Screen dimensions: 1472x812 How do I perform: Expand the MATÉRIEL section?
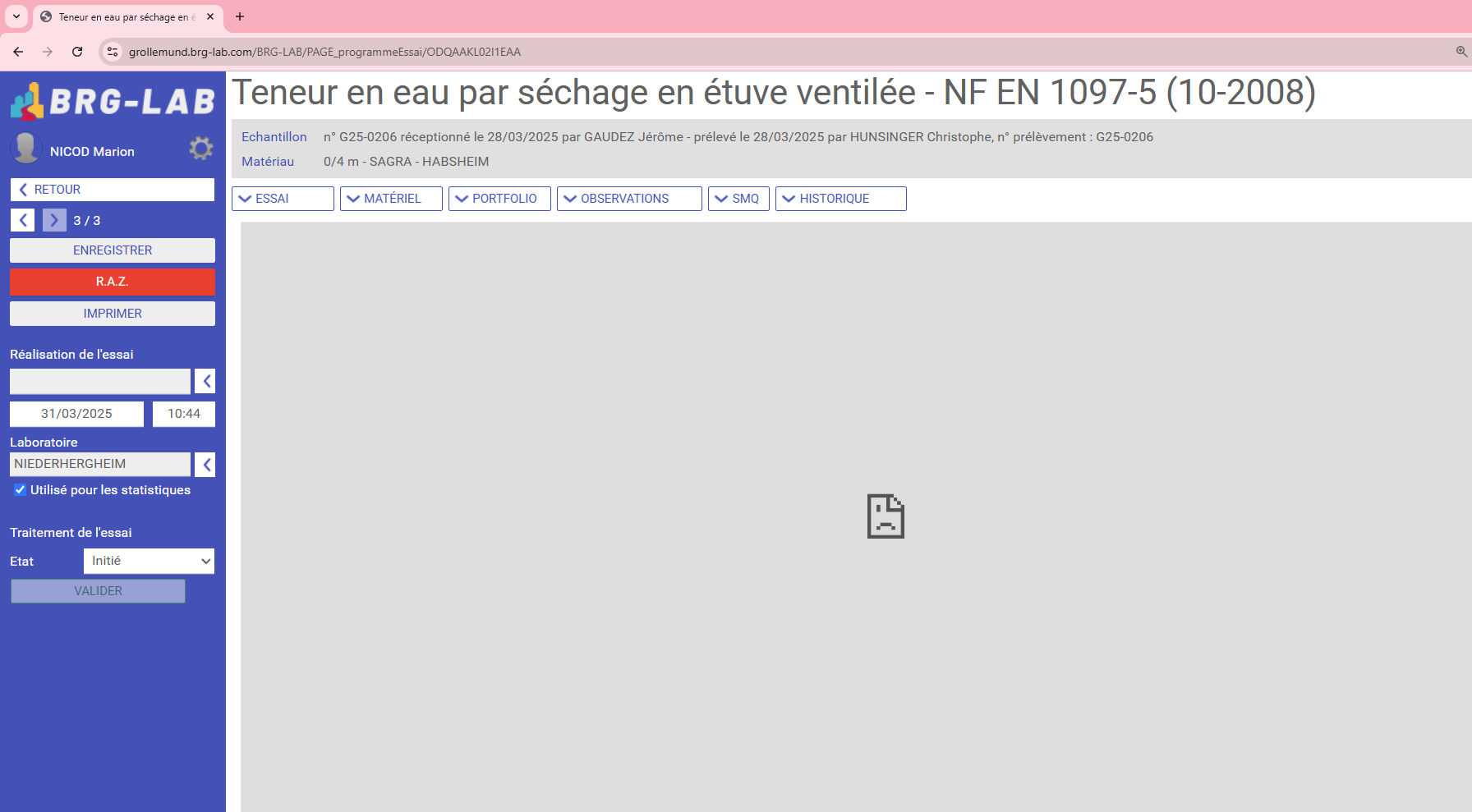pos(391,199)
